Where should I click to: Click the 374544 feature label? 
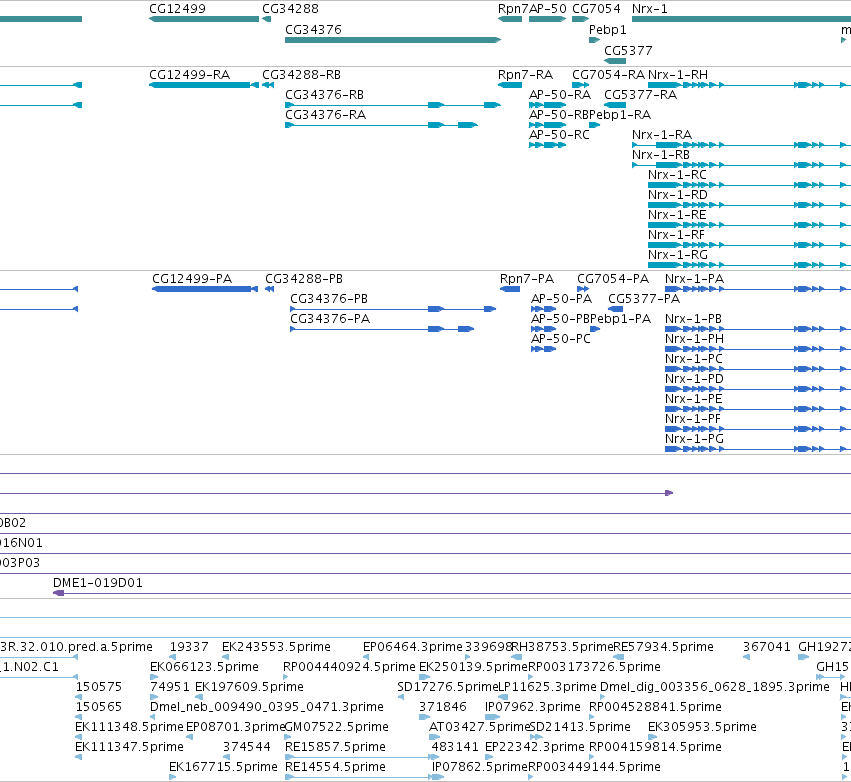246,747
